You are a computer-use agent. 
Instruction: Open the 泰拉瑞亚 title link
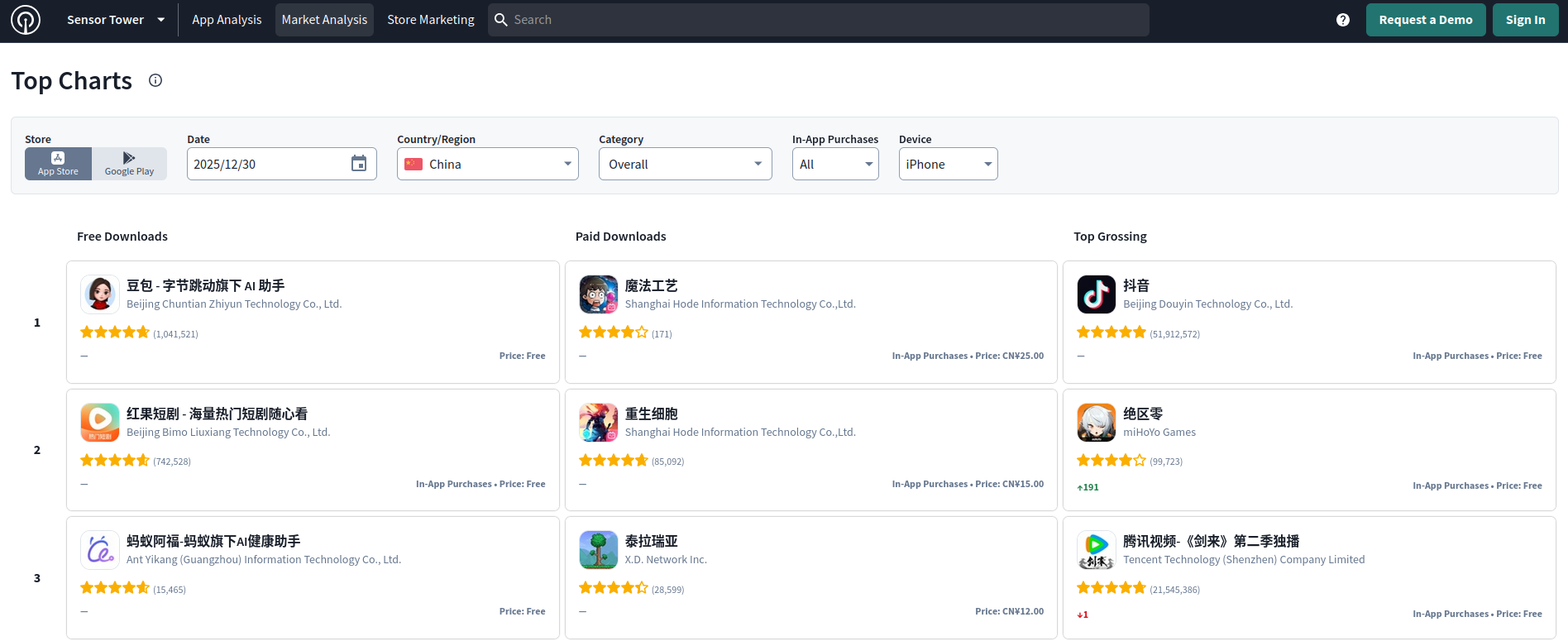[x=651, y=541]
